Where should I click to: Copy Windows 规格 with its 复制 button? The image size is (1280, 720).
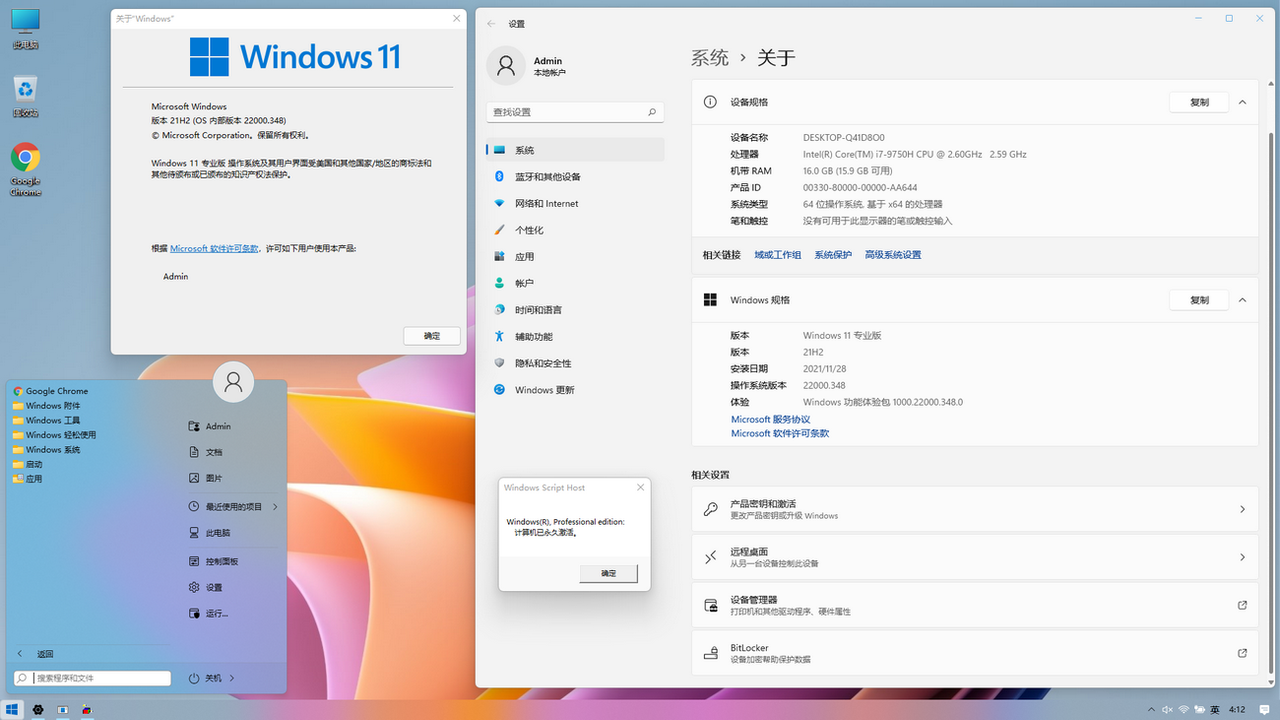point(1199,300)
